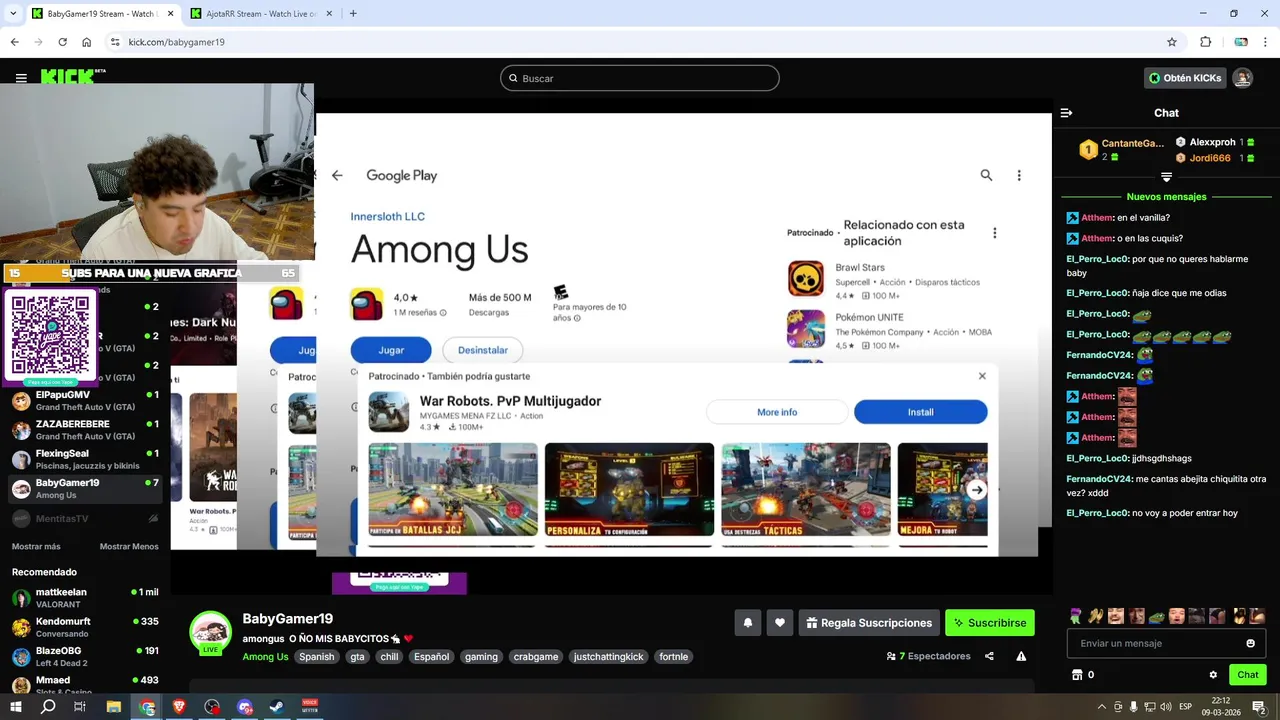The image size is (1280, 720).
Task: Open BabyGamer19 channel avatar with LIVE badge
Action: point(210,632)
